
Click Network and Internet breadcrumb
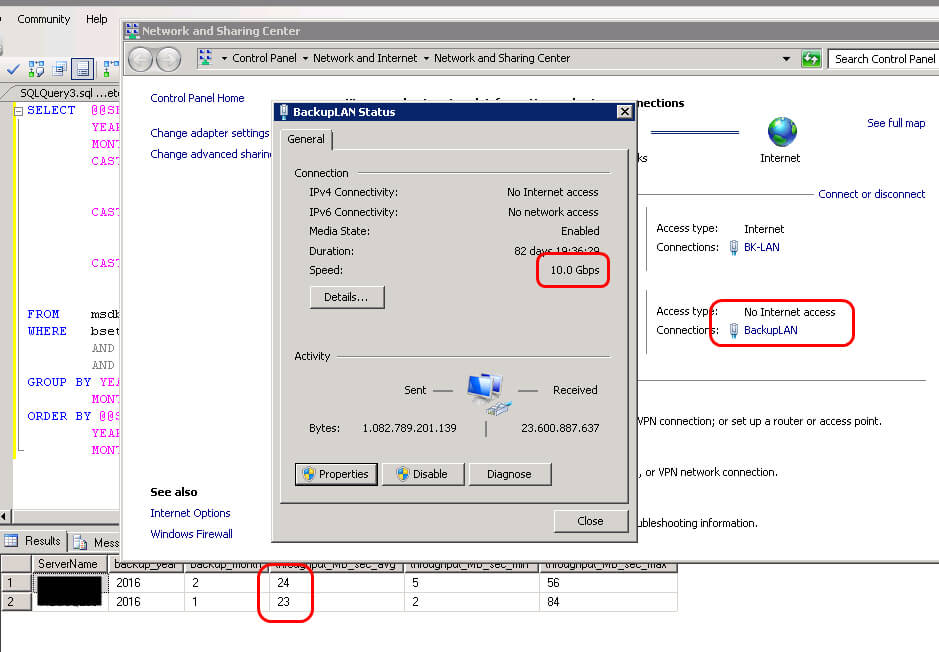[365, 58]
